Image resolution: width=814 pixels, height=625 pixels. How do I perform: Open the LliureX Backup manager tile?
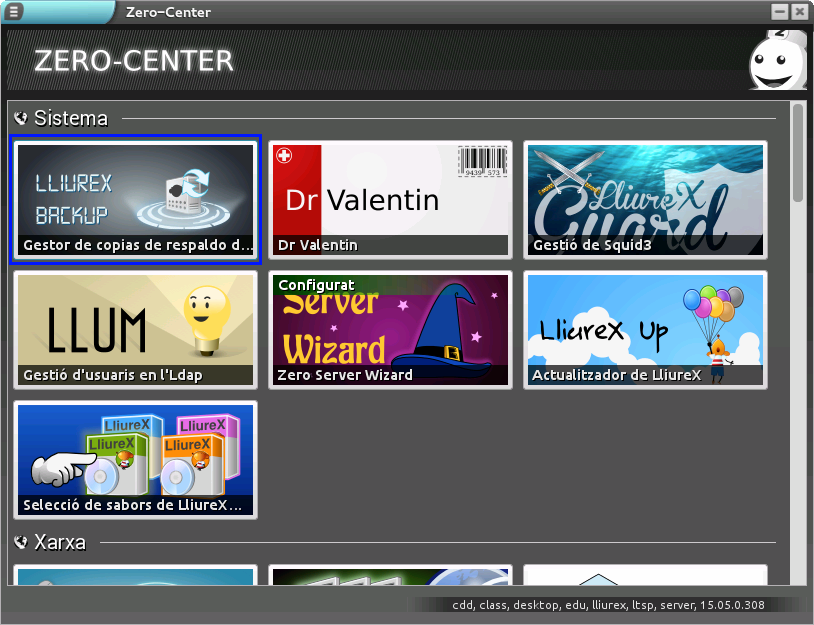(x=136, y=199)
